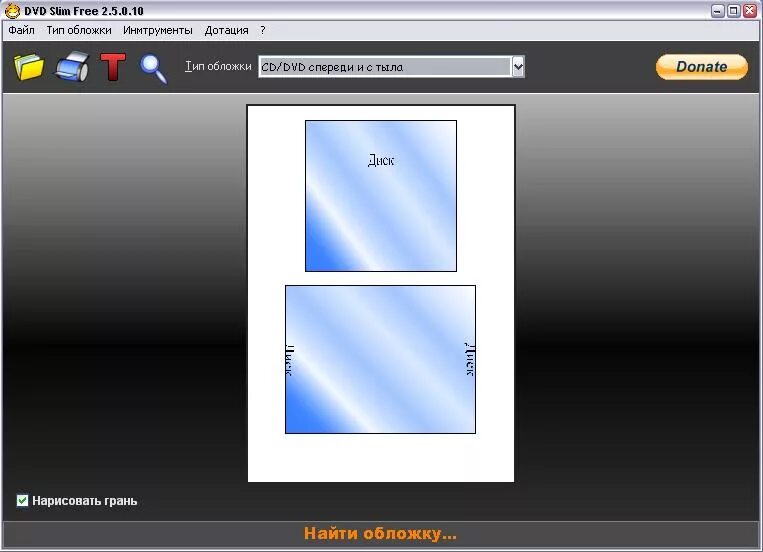Open a file with the yellow folder icon
The width and height of the screenshot is (763, 552).
coord(29,67)
